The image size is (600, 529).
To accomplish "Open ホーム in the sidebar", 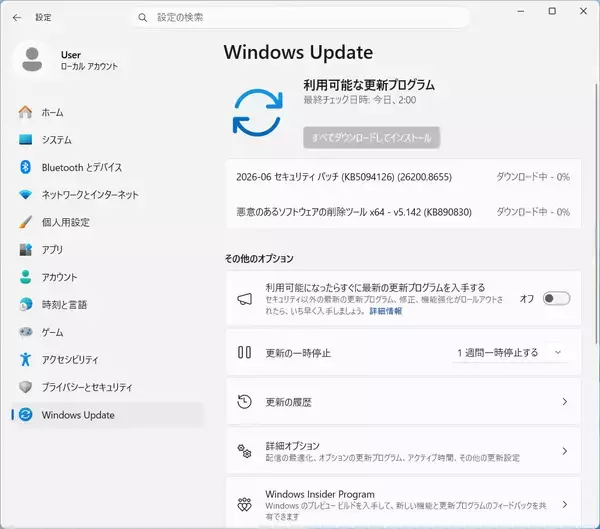I will tap(108, 113).
